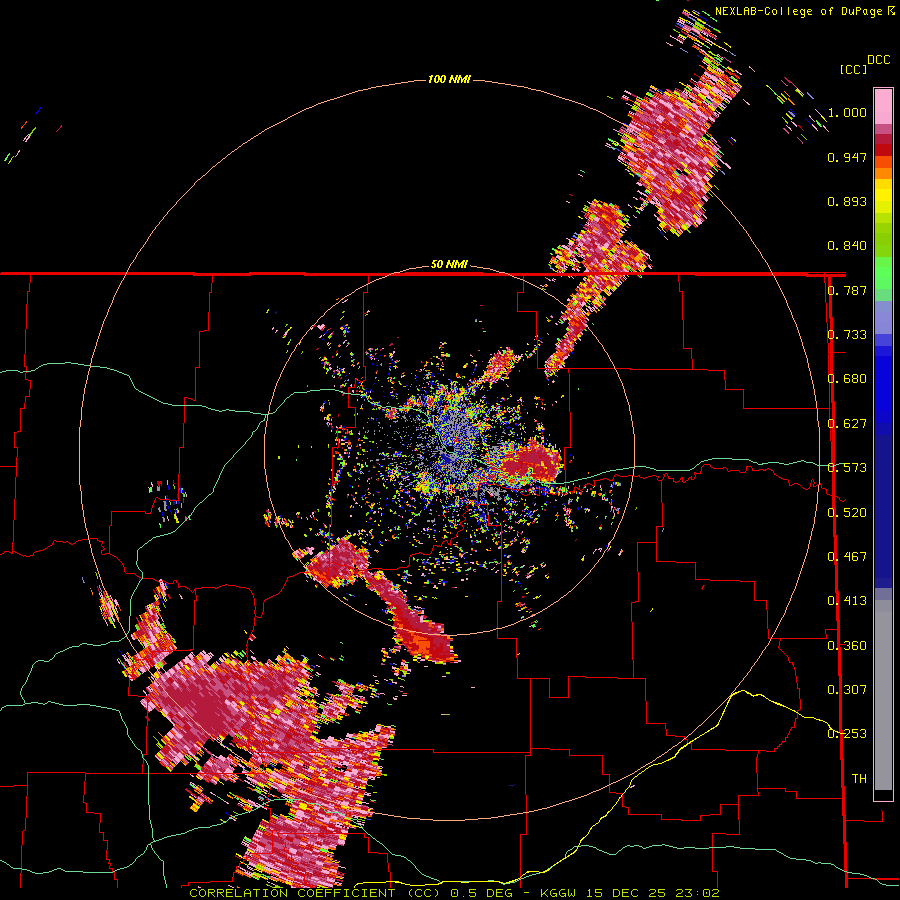Click the TH label on the color scale
The height and width of the screenshot is (900, 900).
pos(859,779)
